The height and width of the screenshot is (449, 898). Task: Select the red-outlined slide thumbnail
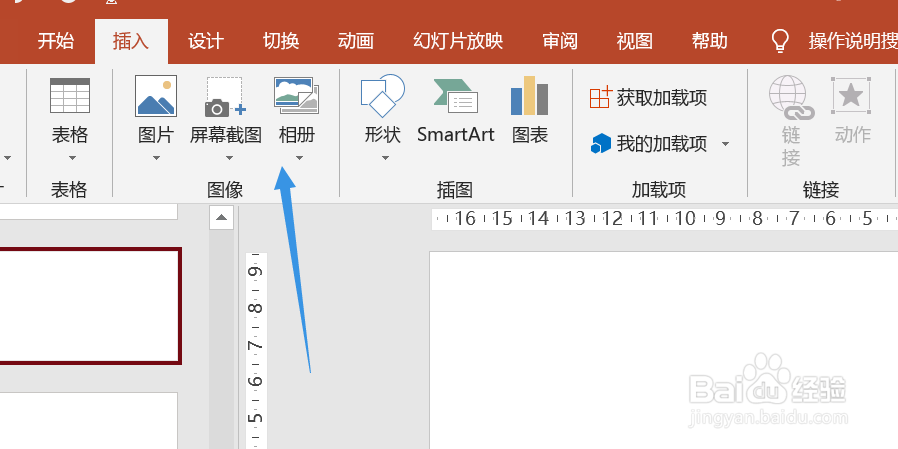tap(90, 306)
